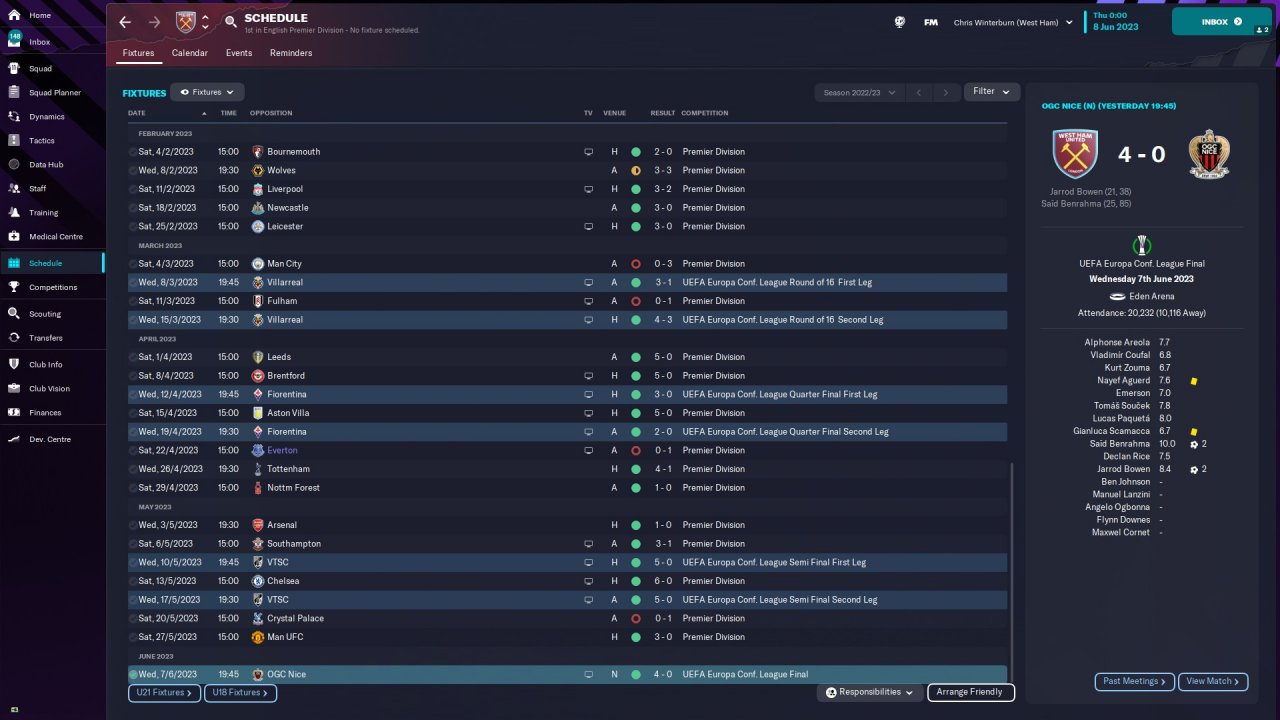Viewport: 1280px width, 720px height.
Task: Toggle the circle marker on the Wolves fixture row
Action: (133, 171)
